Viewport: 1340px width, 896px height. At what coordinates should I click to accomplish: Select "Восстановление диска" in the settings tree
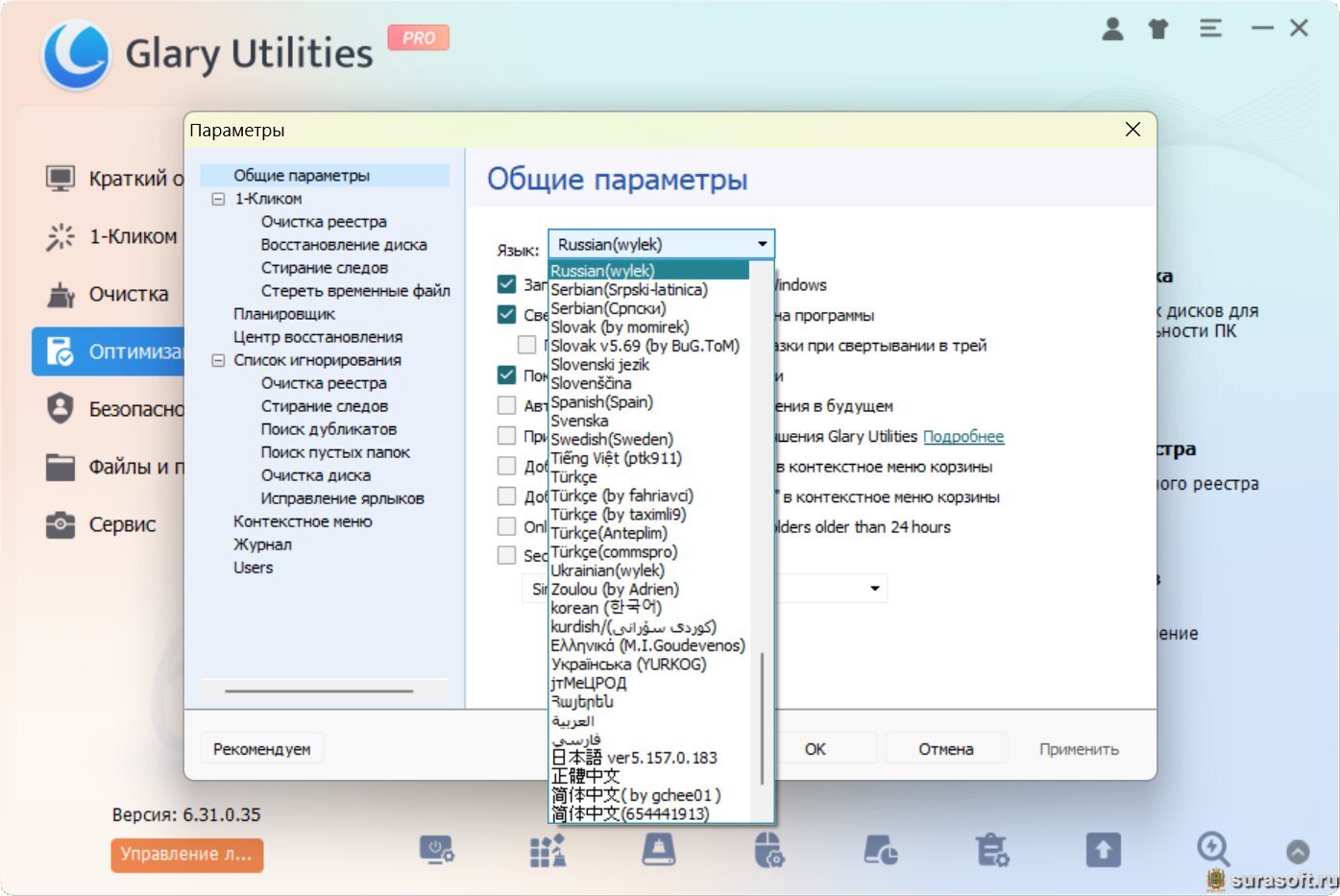[344, 245]
